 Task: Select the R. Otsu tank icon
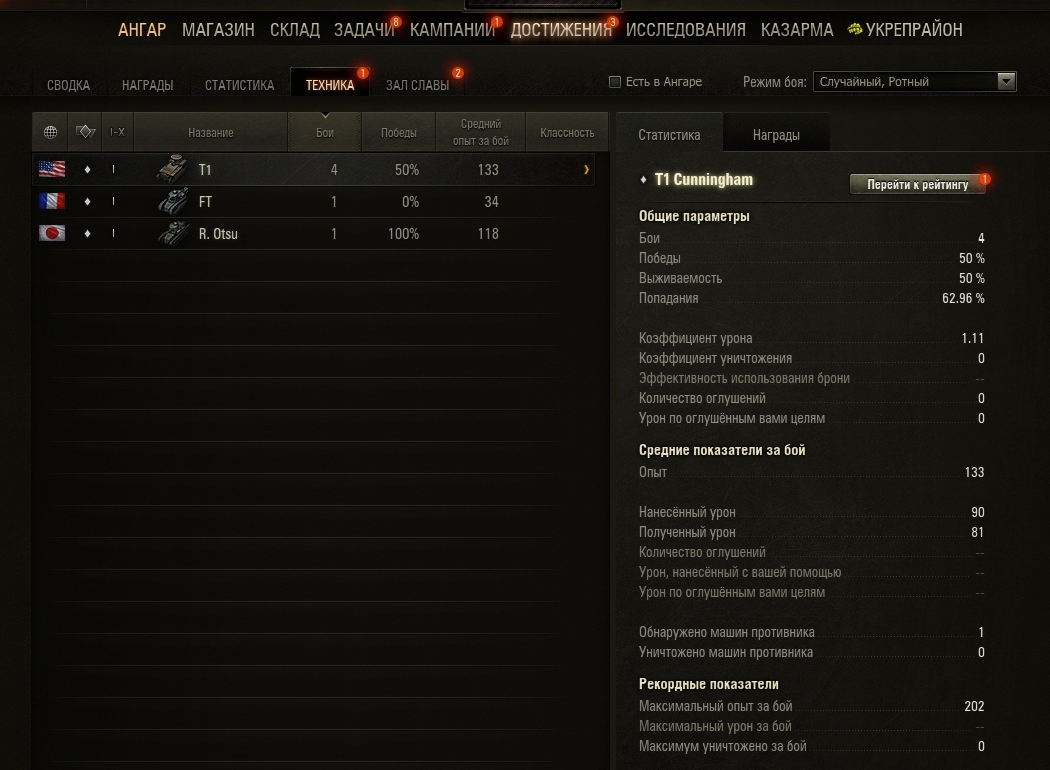[173, 233]
